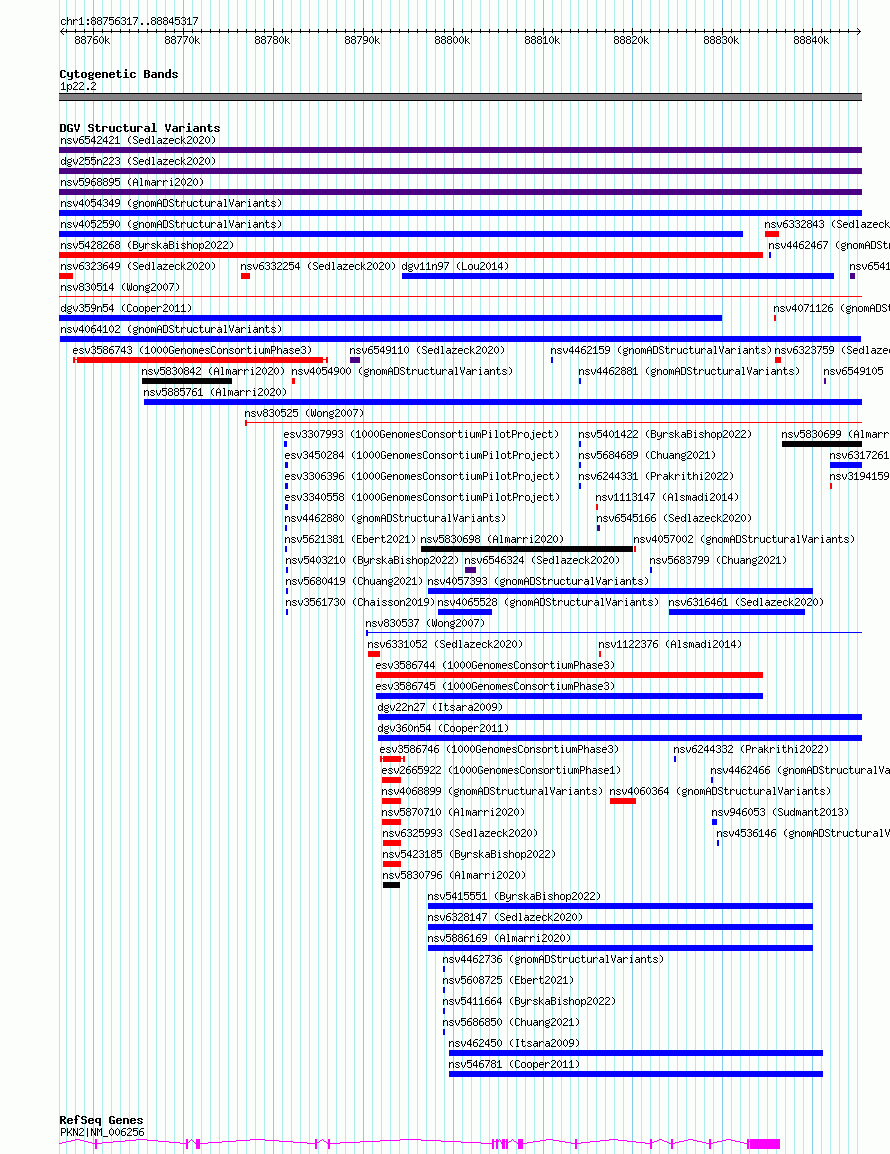Click esv3307993 (1000GenomesConsortiumPilotProject) label
The height and width of the screenshot is (1154, 890).
pos(421,434)
